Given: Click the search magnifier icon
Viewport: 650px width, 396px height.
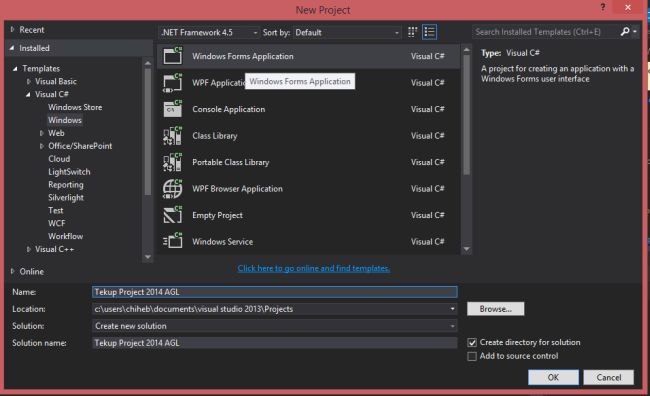Looking at the screenshot, I should [625, 32].
